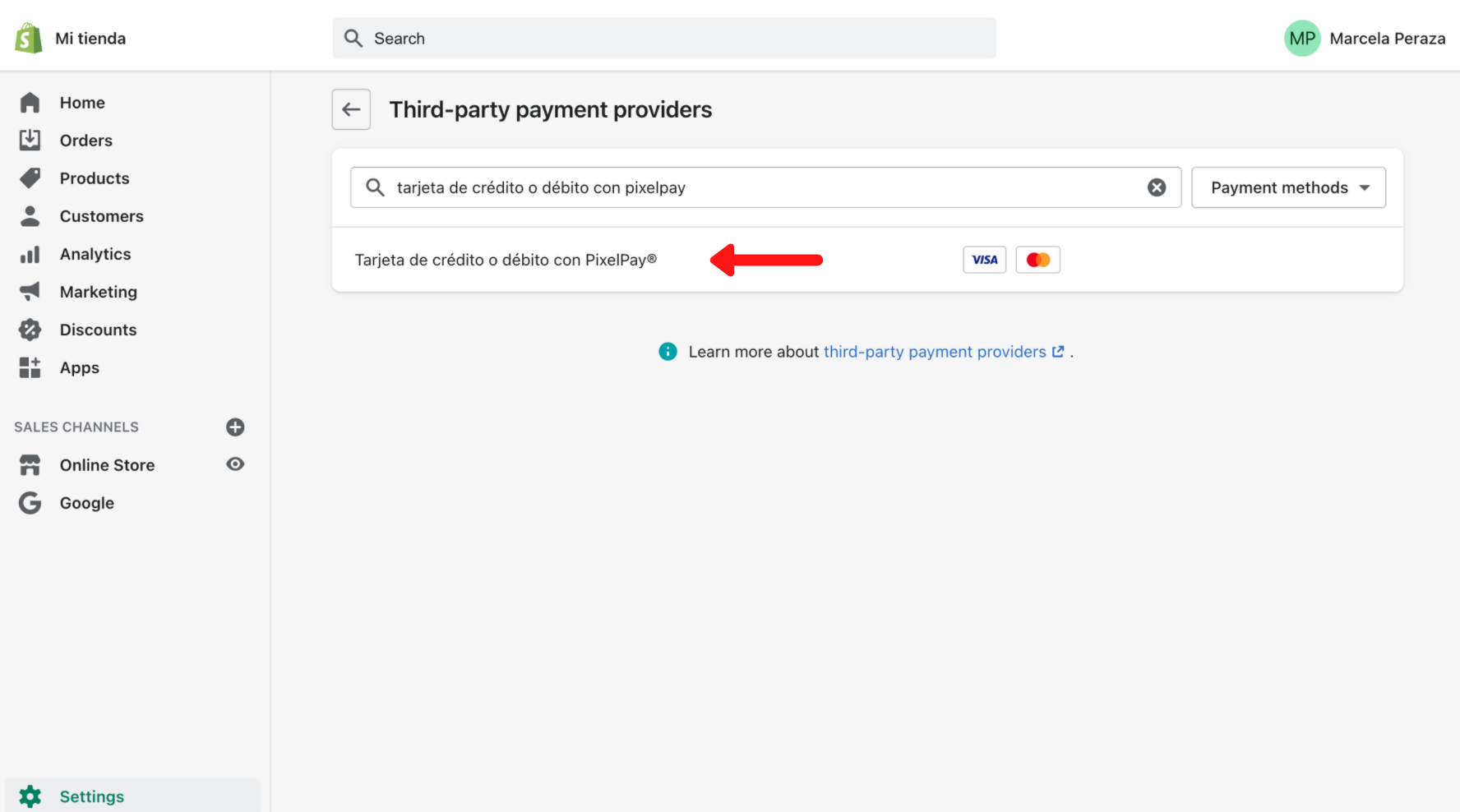This screenshot has height=812, width=1460.
Task: Open the Customers person icon
Action: [x=30, y=216]
